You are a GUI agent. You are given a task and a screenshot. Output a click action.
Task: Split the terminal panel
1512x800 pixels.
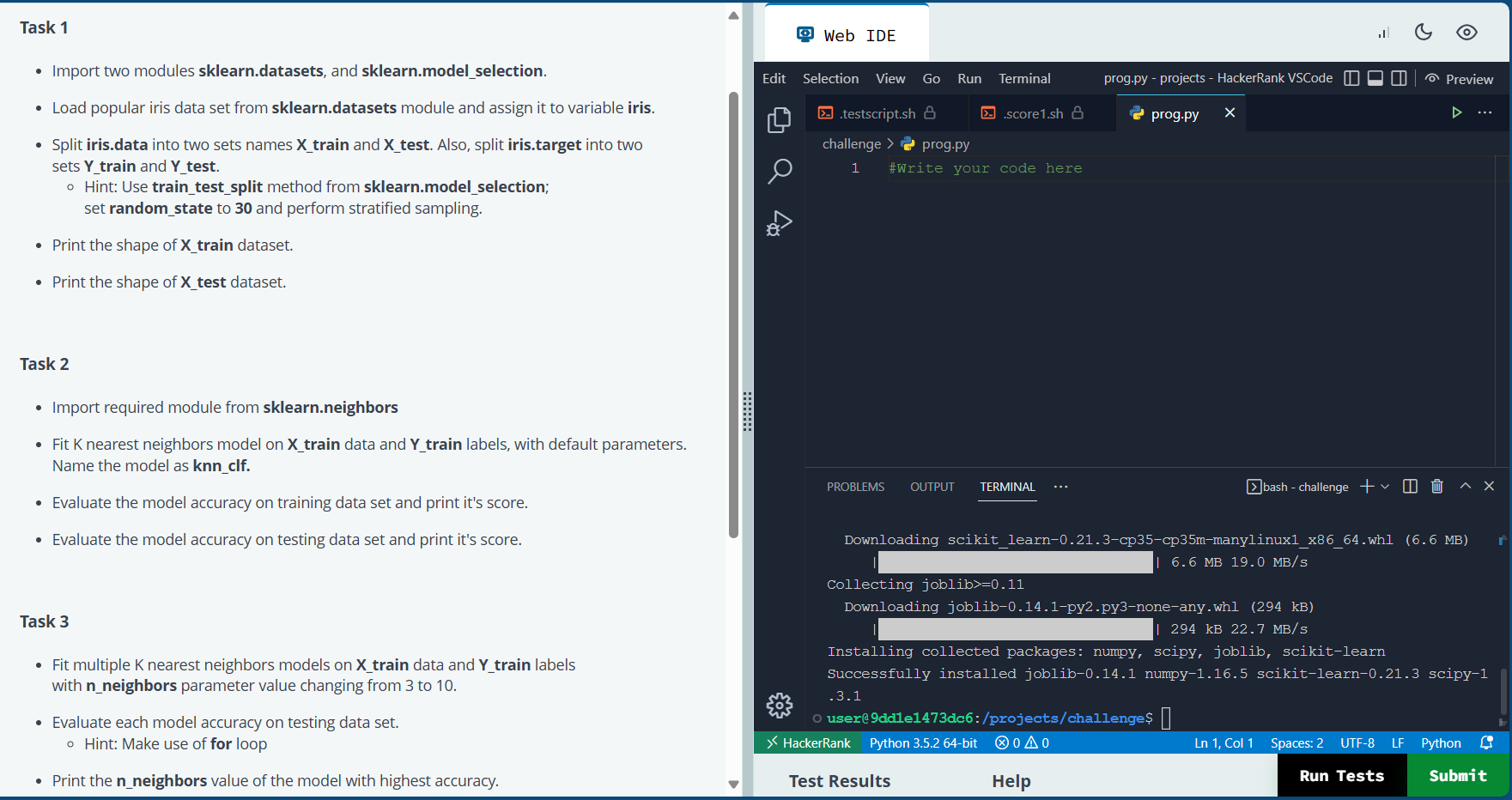(x=1410, y=487)
